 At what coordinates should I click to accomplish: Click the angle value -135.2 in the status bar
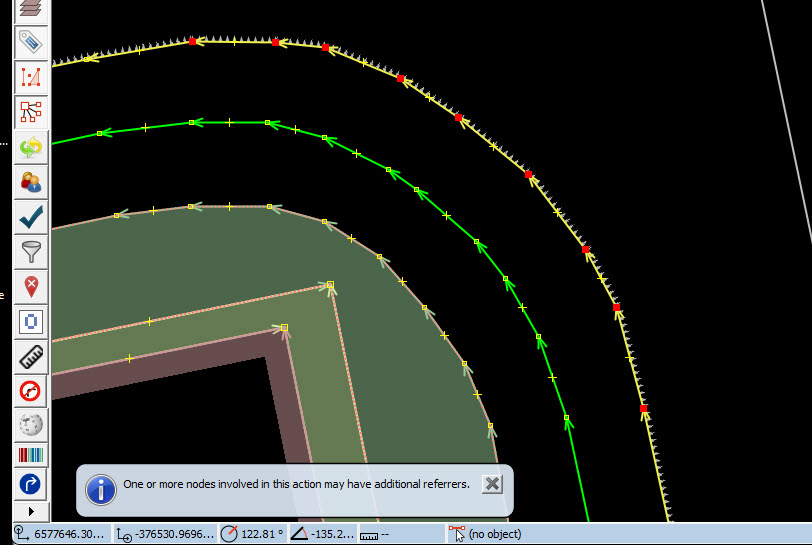(332, 534)
